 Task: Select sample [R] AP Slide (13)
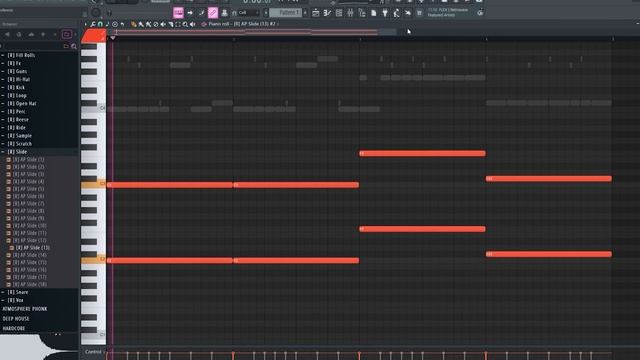point(32,248)
